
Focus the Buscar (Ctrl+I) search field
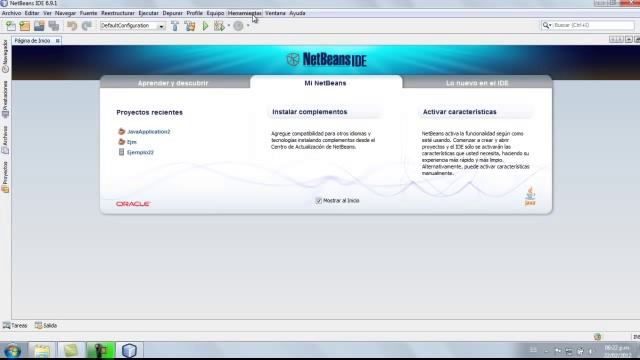point(593,25)
